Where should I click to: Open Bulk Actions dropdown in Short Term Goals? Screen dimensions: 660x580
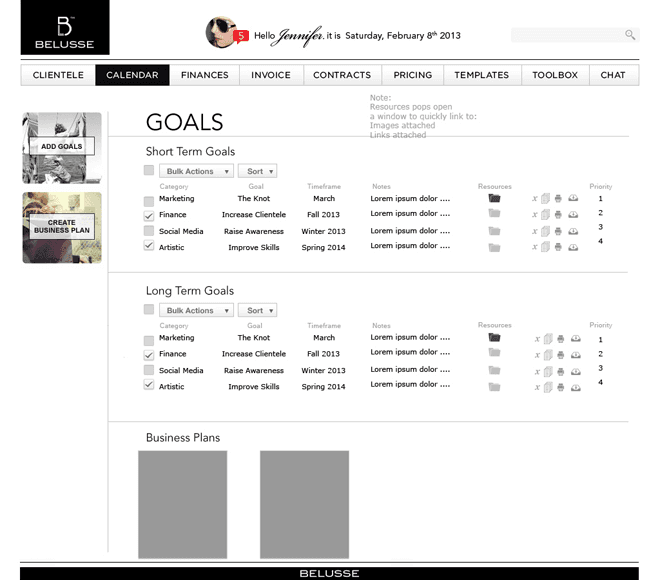(196, 171)
